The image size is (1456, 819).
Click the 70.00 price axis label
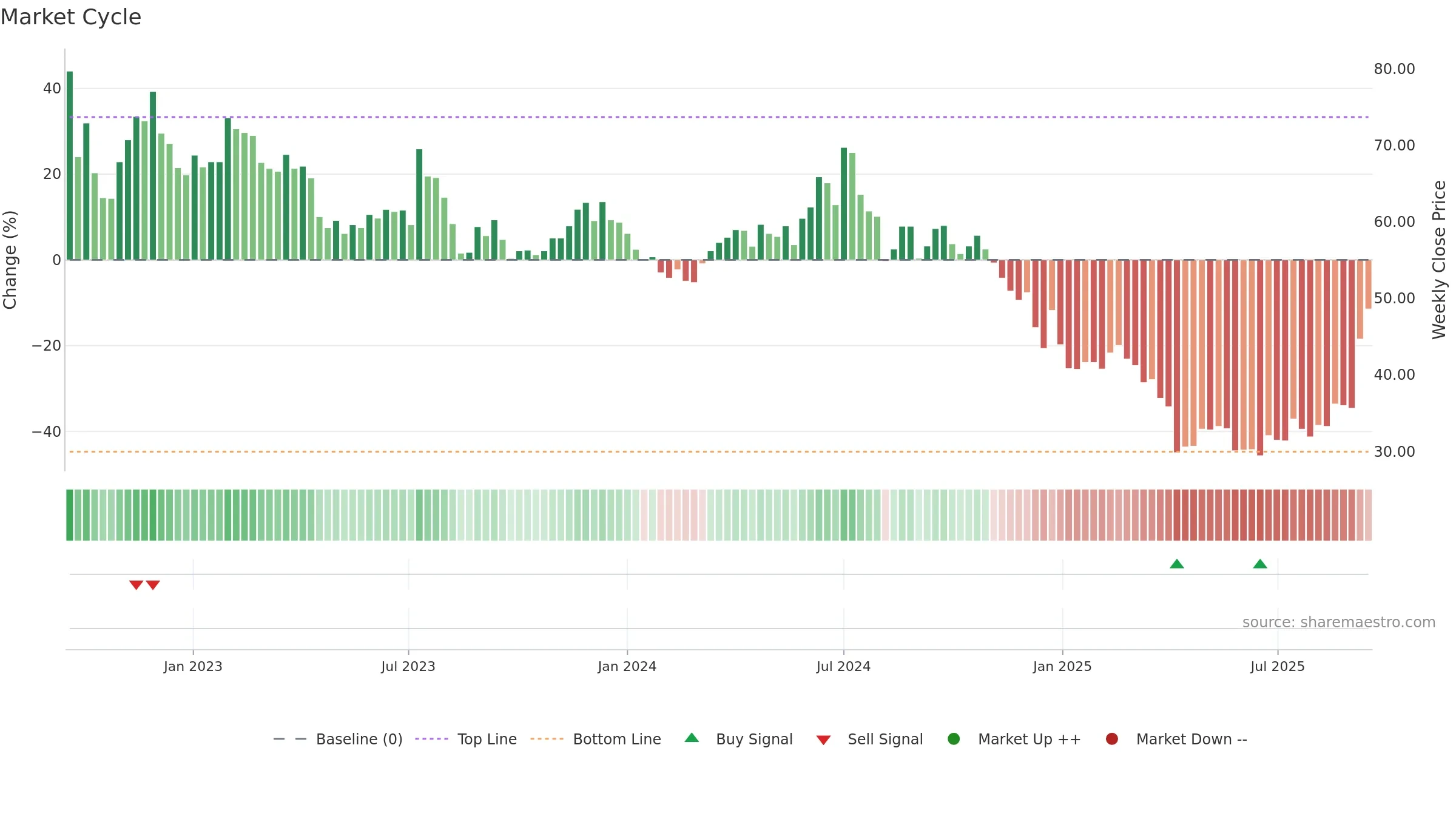click(1394, 145)
